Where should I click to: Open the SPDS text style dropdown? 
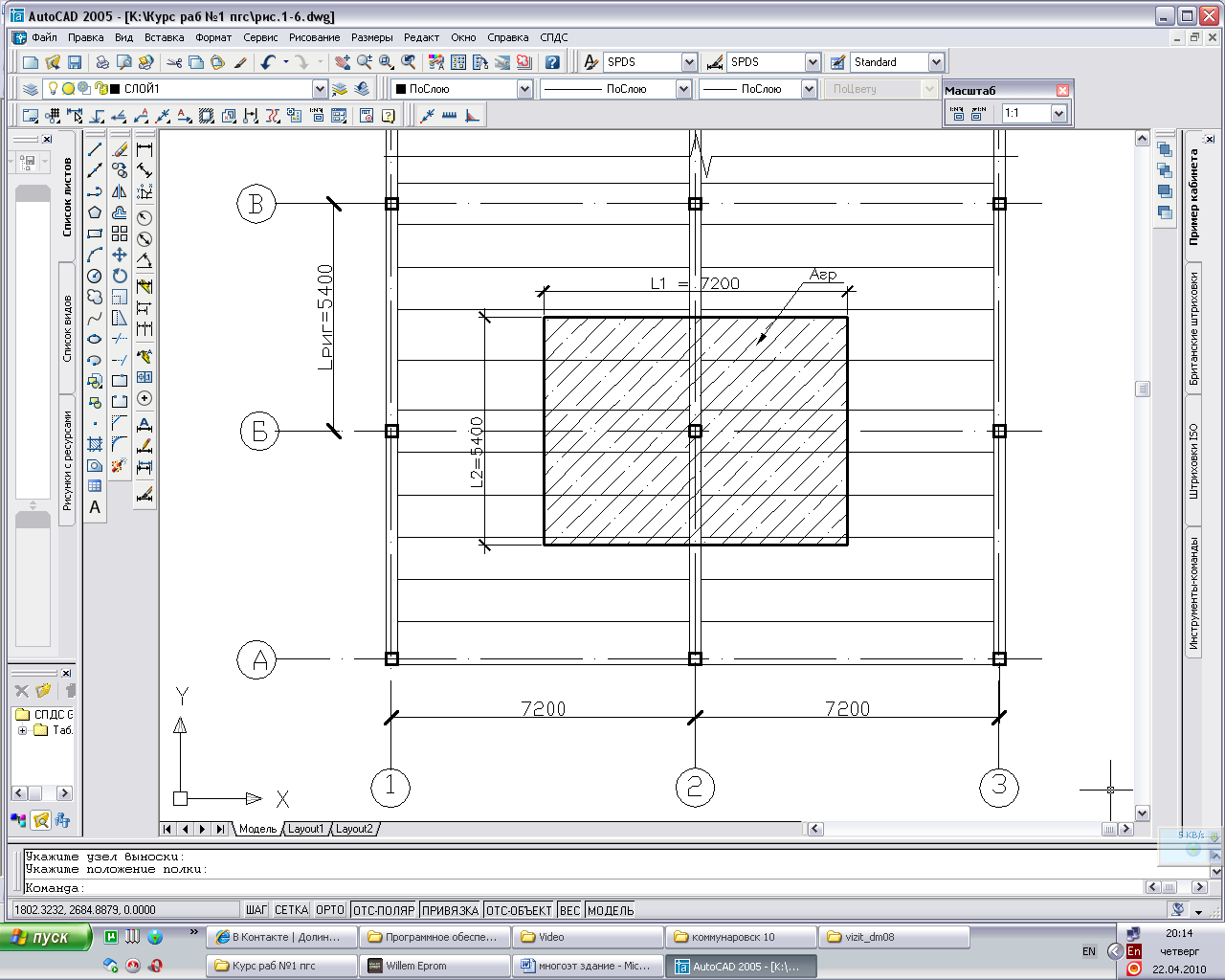click(x=689, y=62)
